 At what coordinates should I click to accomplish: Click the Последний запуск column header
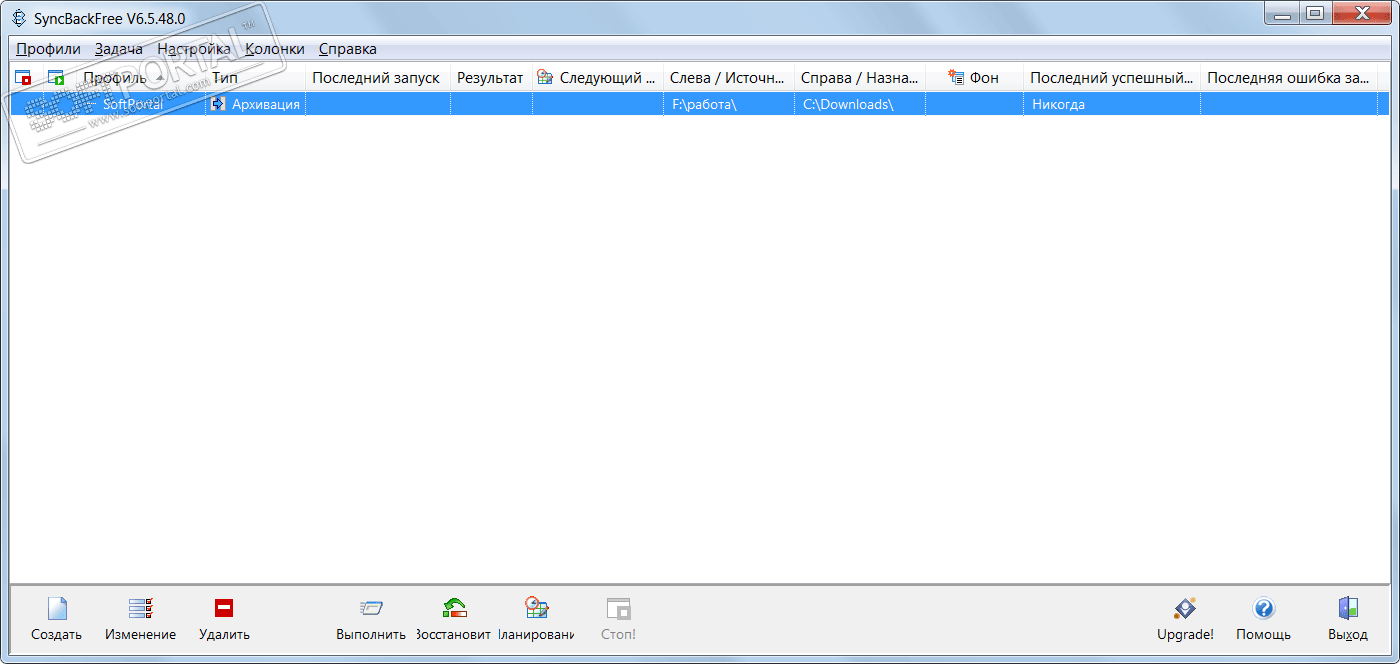click(377, 77)
